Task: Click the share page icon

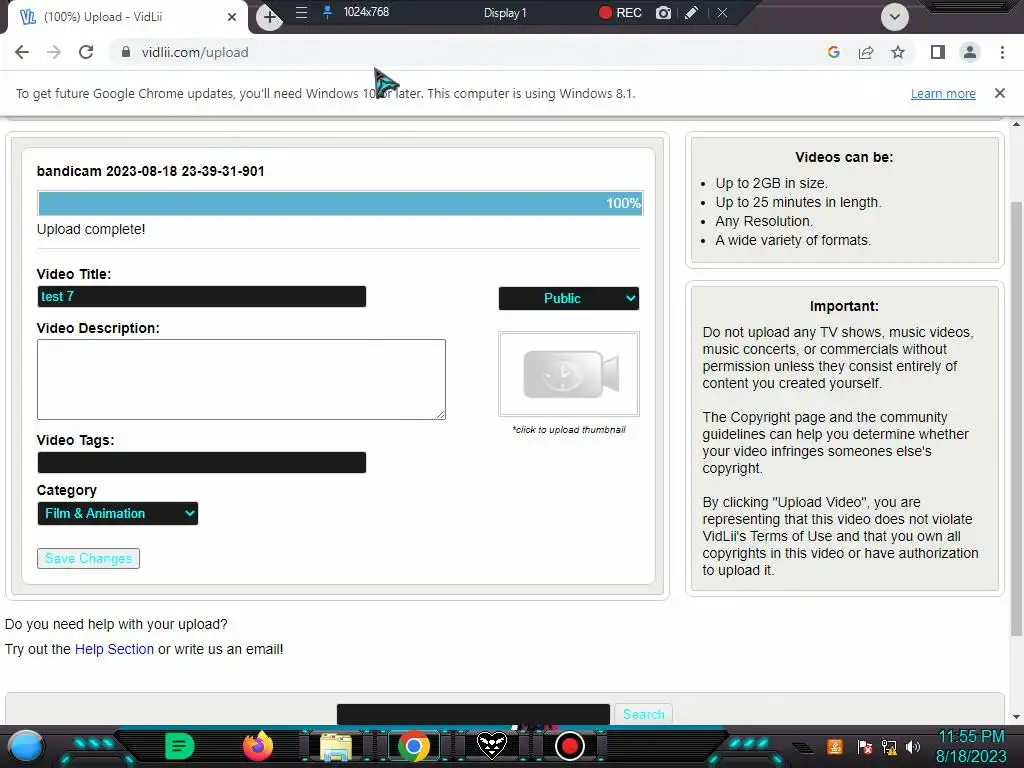Action: (866, 52)
